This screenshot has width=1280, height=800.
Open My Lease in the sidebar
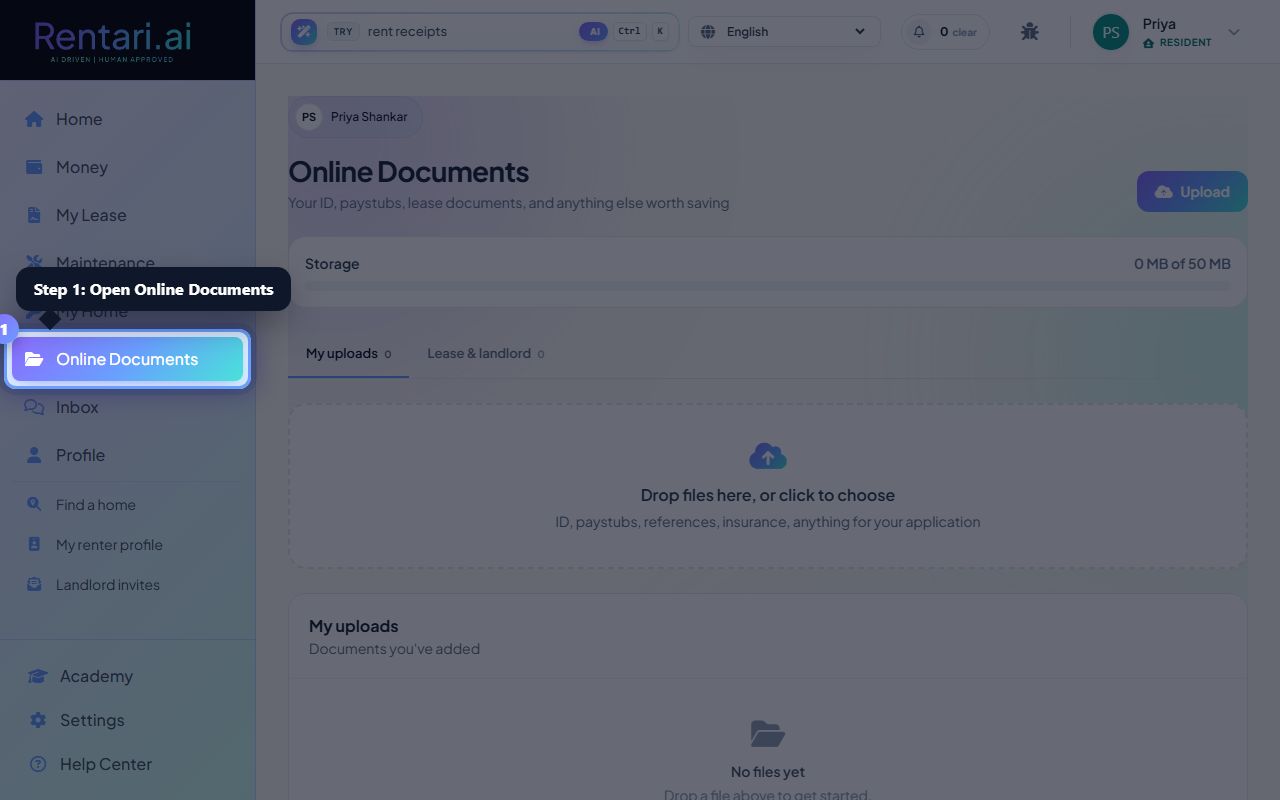(127, 215)
